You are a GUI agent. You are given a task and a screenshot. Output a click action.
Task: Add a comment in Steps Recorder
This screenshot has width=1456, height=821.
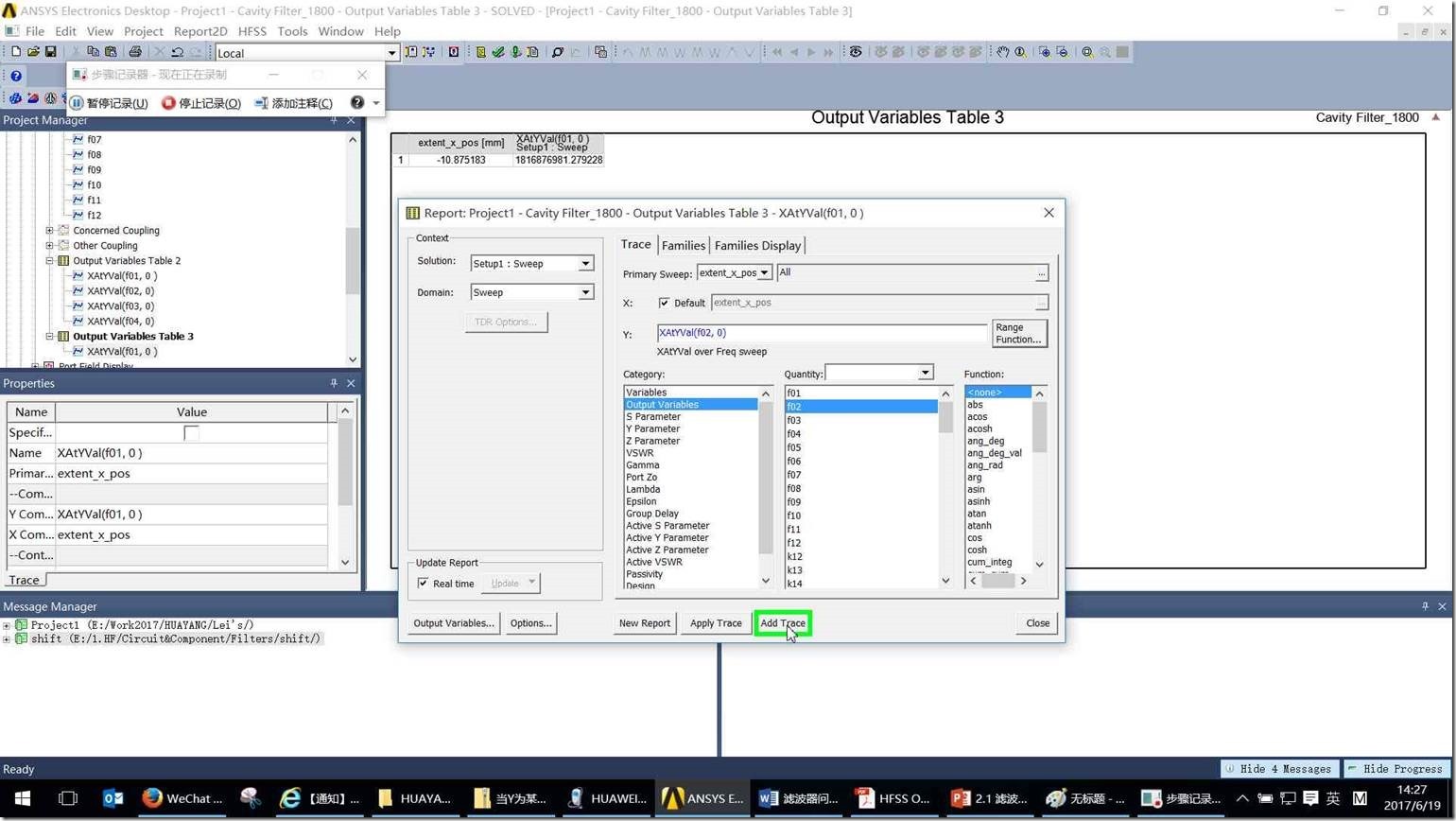click(x=294, y=103)
